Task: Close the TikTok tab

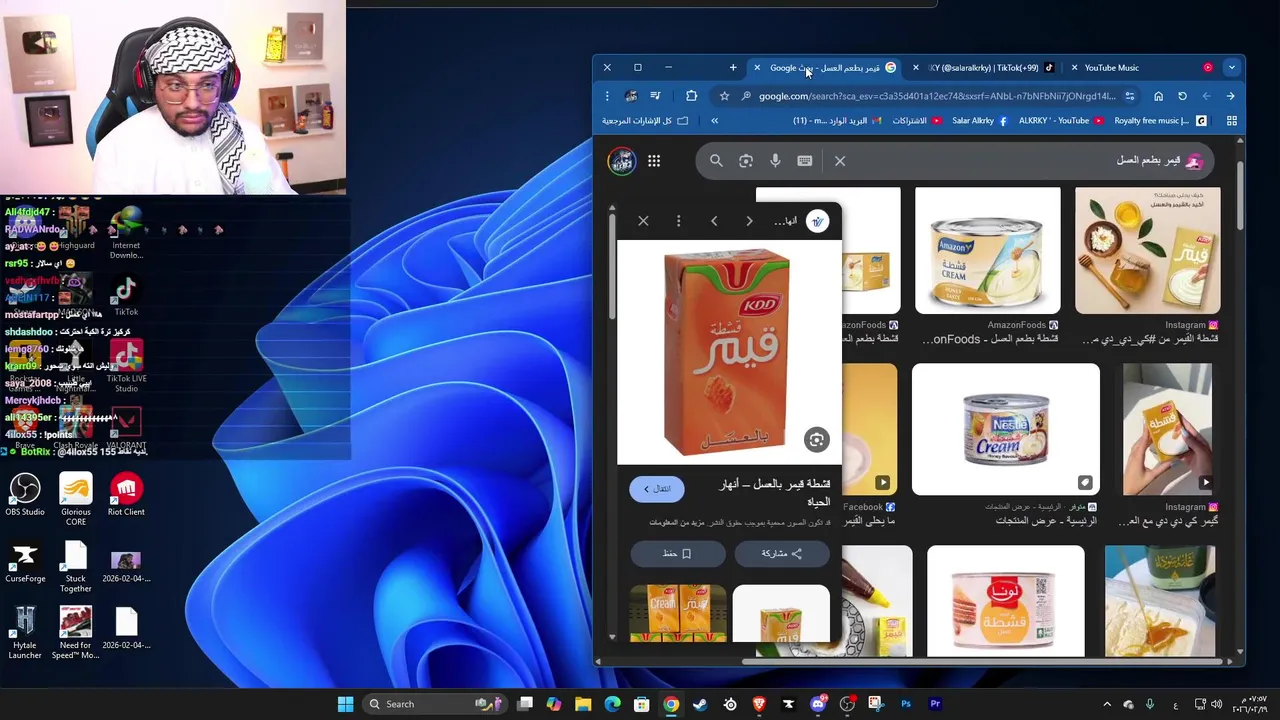Action: pos(916,68)
